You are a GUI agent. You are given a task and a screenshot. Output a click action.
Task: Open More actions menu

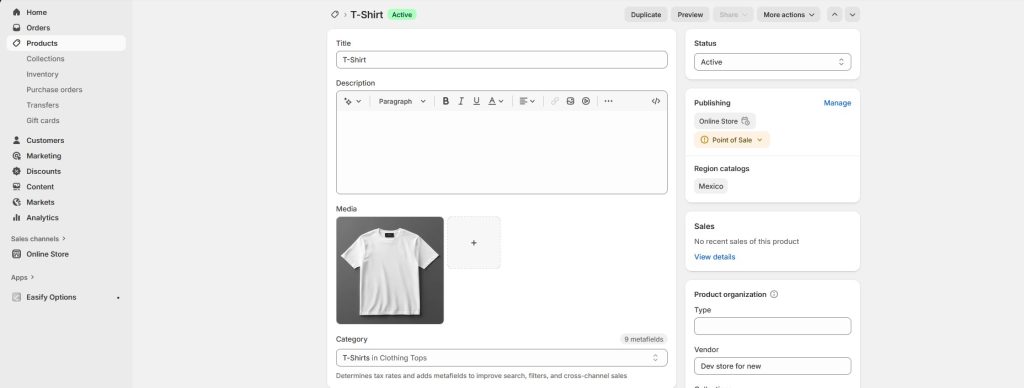pos(789,14)
